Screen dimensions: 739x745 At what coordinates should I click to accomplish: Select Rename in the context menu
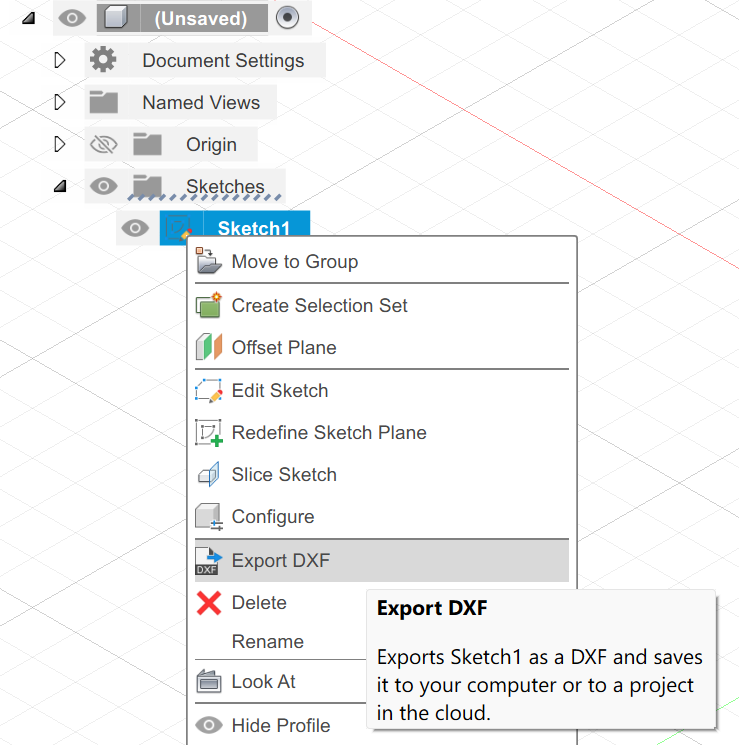[267, 642]
